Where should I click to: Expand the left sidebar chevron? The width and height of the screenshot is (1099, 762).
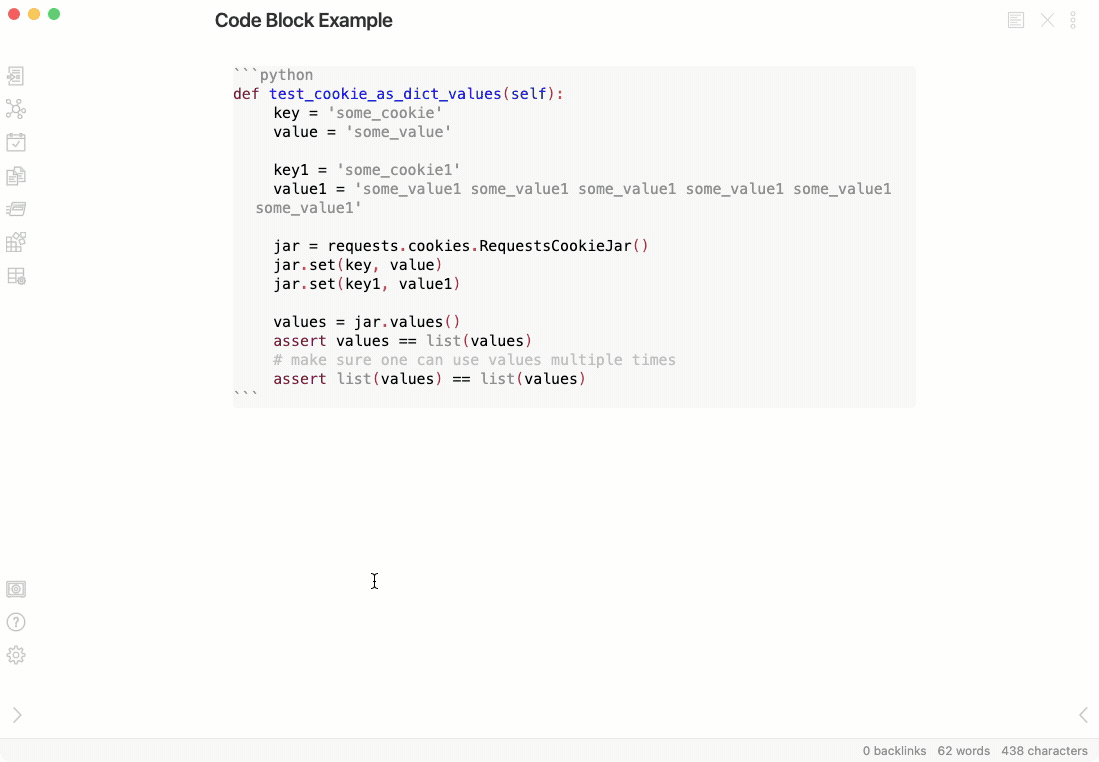pos(17,715)
